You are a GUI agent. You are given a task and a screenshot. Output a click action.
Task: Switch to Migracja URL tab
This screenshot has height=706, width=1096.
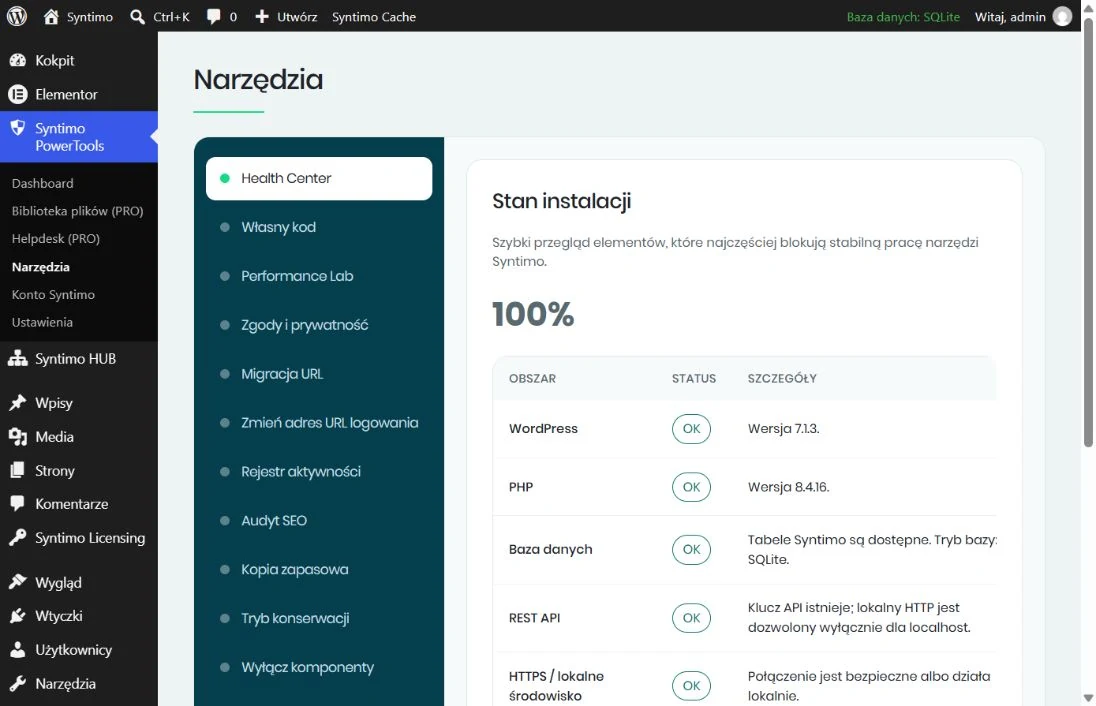(x=319, y=374)
